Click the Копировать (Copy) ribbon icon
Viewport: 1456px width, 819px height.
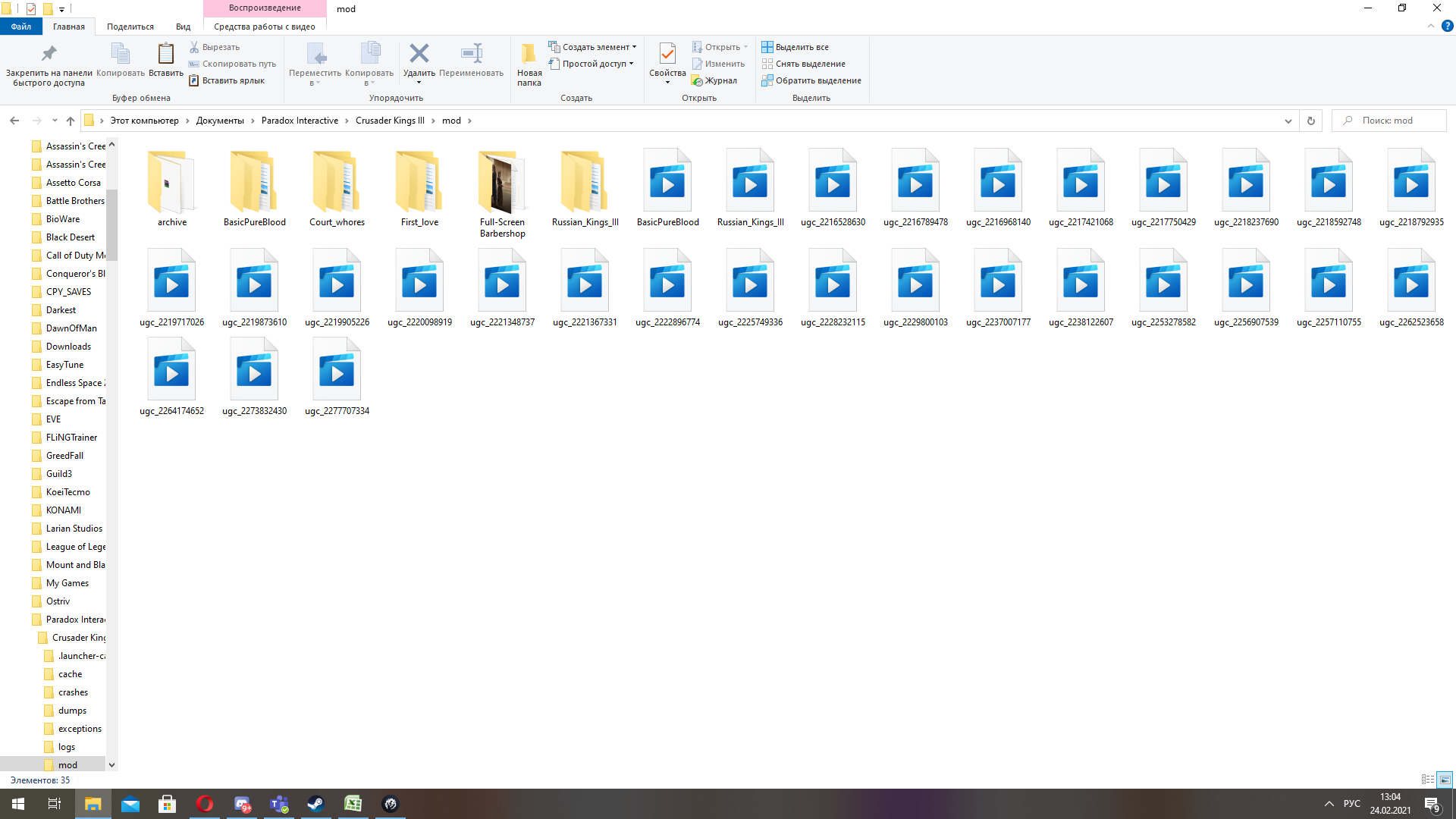(121, 54)
